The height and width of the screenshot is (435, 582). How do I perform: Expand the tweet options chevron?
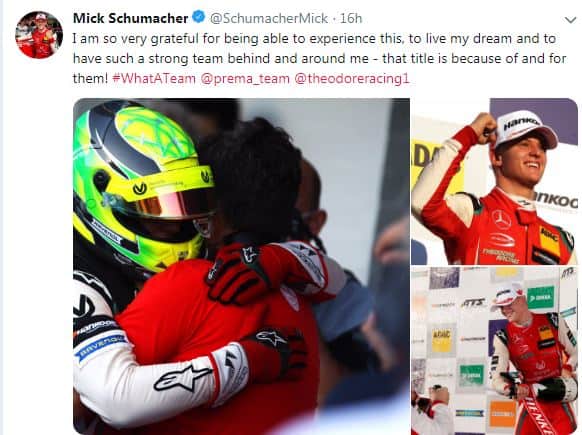click(570, 20)
